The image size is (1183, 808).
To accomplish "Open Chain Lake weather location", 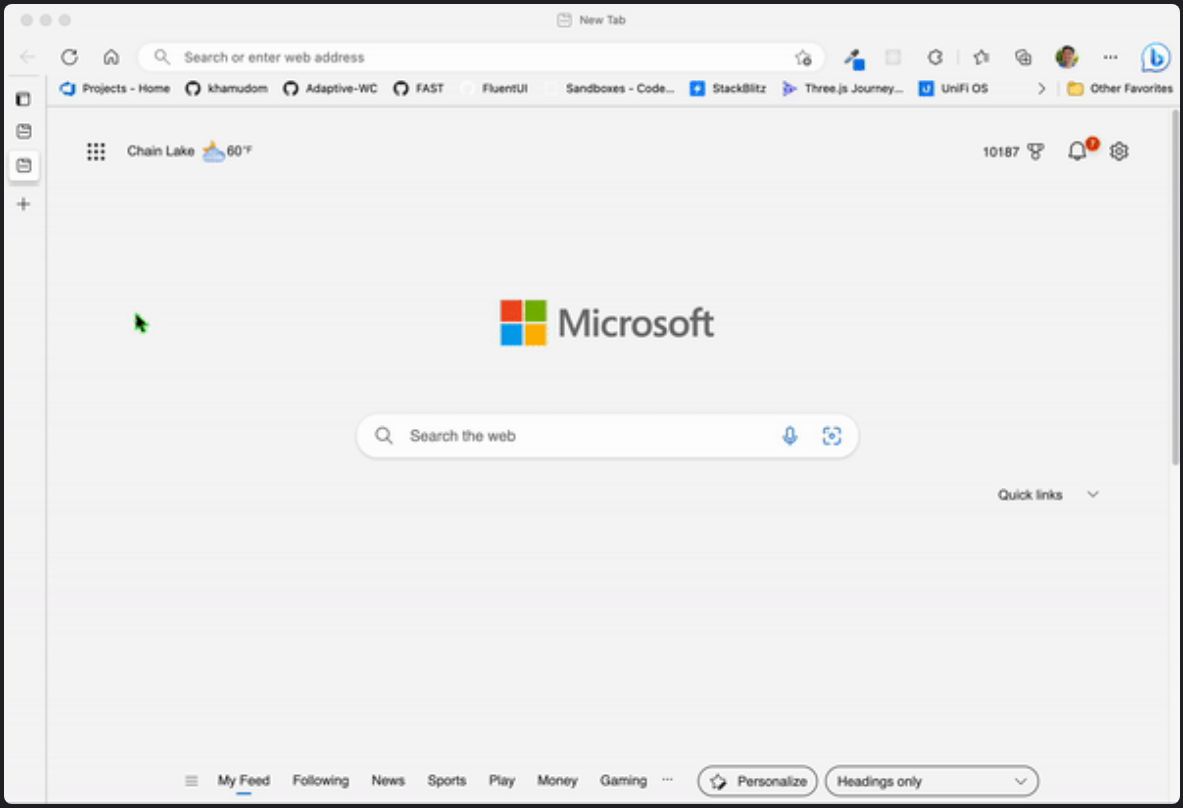I will (x=161, y=151).
